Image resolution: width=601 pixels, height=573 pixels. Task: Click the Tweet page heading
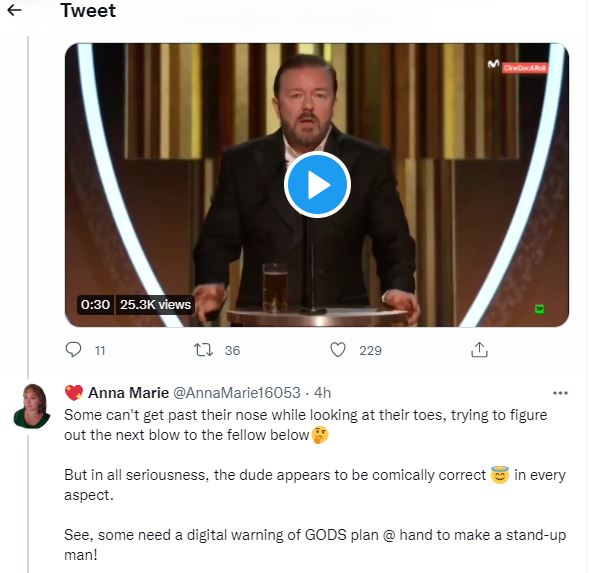pyautogui.click(x=88, y=11)
